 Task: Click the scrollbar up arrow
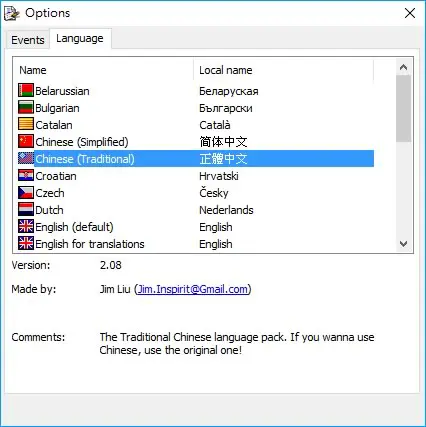click(403, 68)
